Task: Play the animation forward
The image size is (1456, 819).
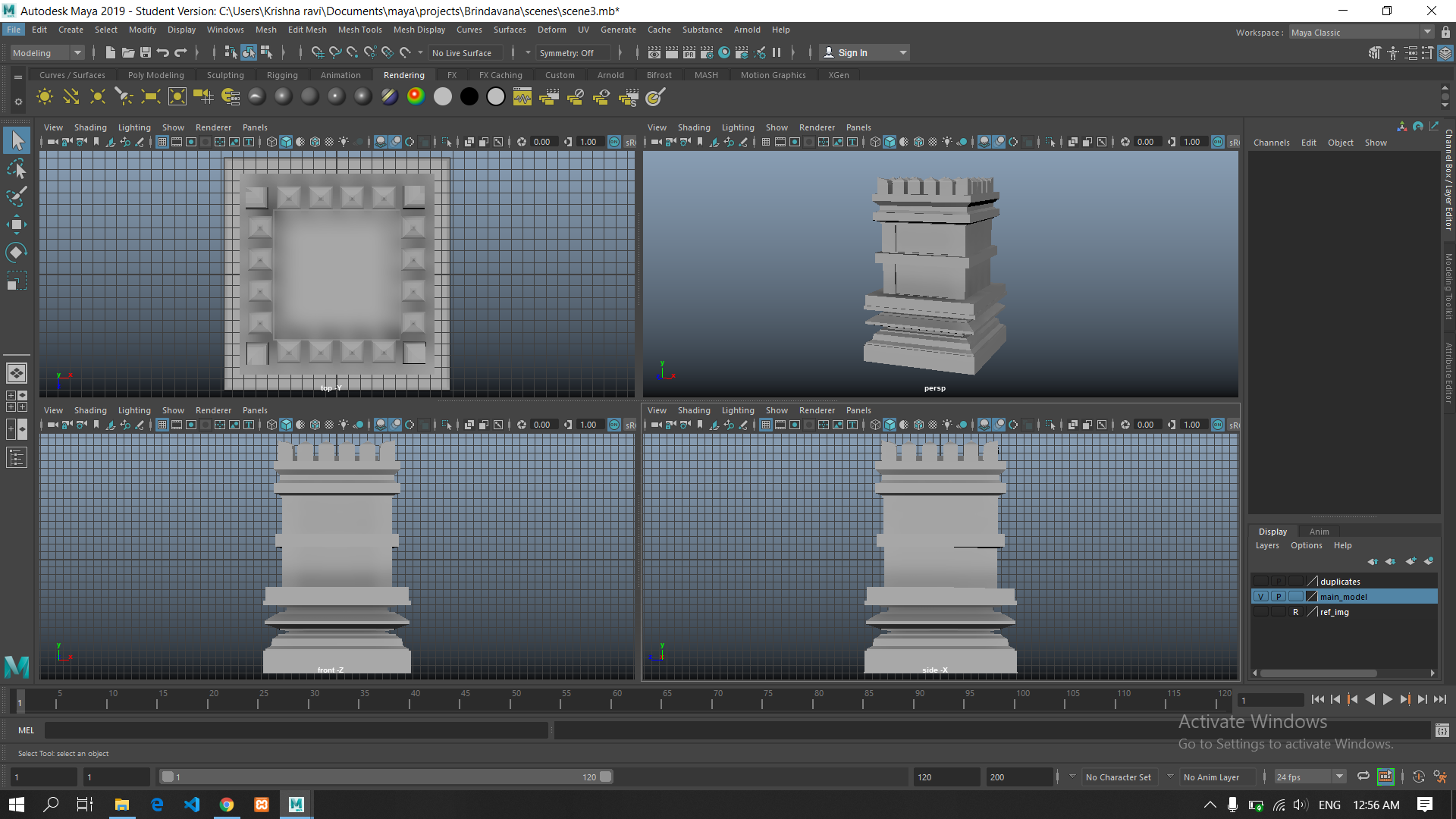Action: click(x=1387, y=699)
